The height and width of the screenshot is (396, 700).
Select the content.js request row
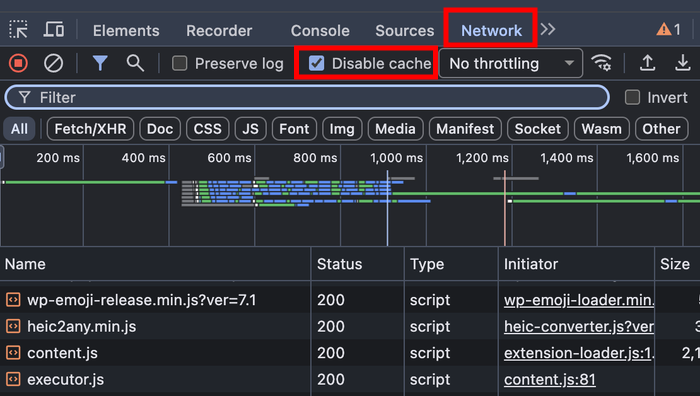(x=350, y=353)
